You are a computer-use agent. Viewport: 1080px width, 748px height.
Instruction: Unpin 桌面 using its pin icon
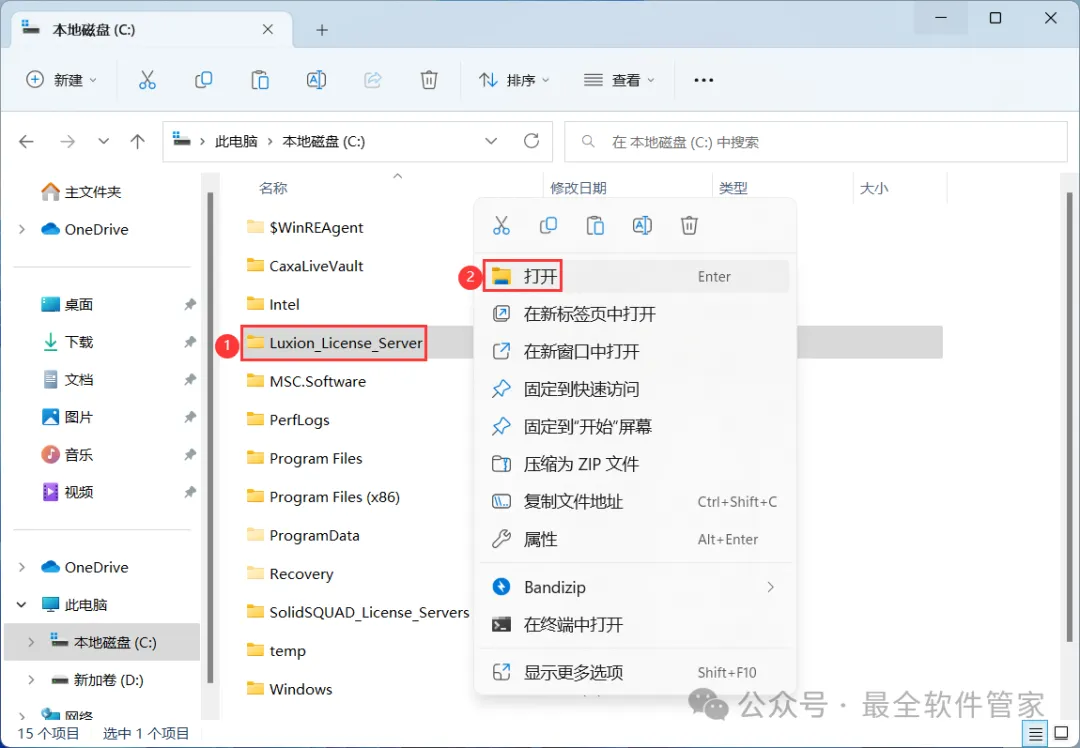coord(190,304)
